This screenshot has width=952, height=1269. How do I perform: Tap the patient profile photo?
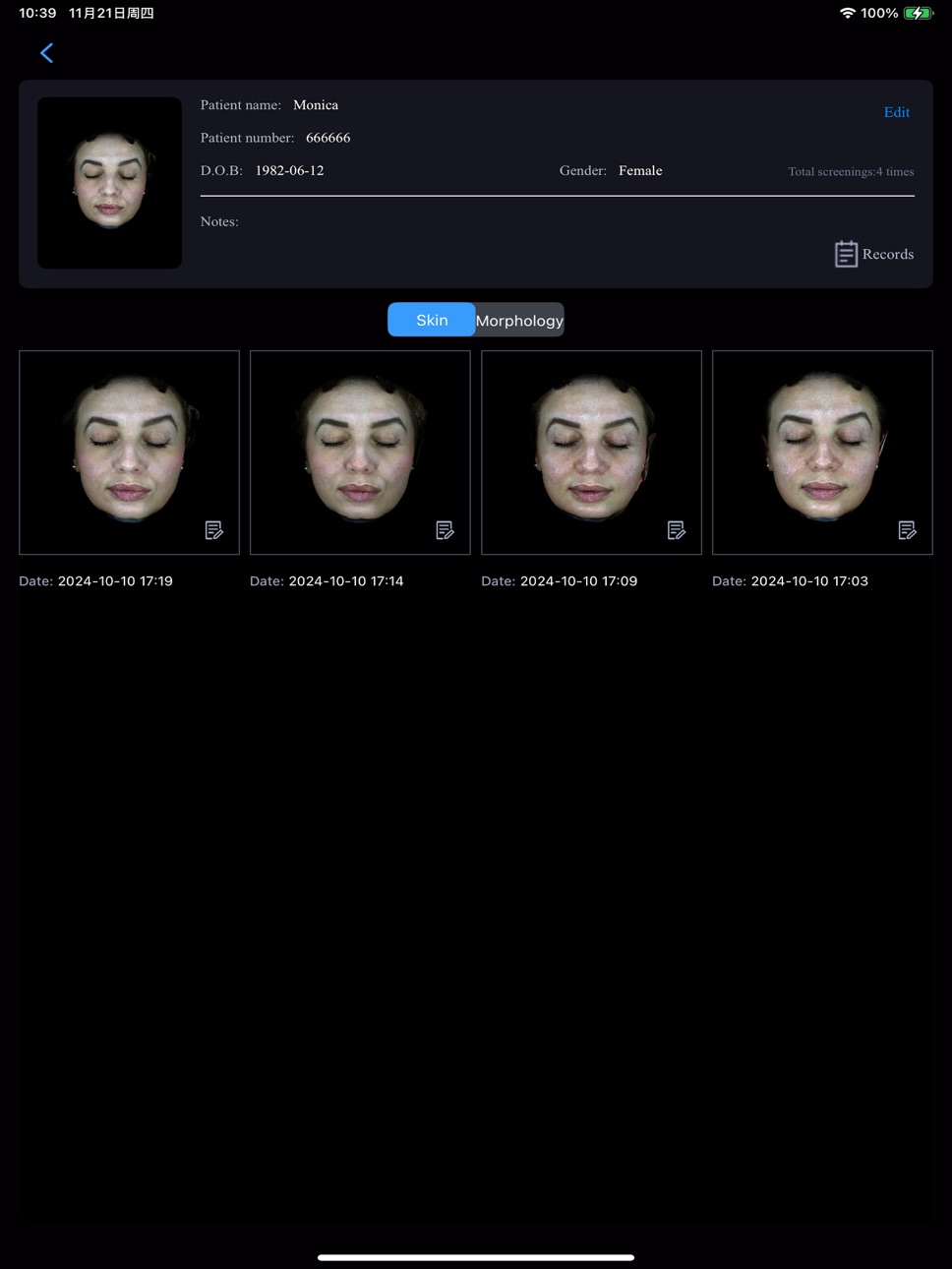109,183
